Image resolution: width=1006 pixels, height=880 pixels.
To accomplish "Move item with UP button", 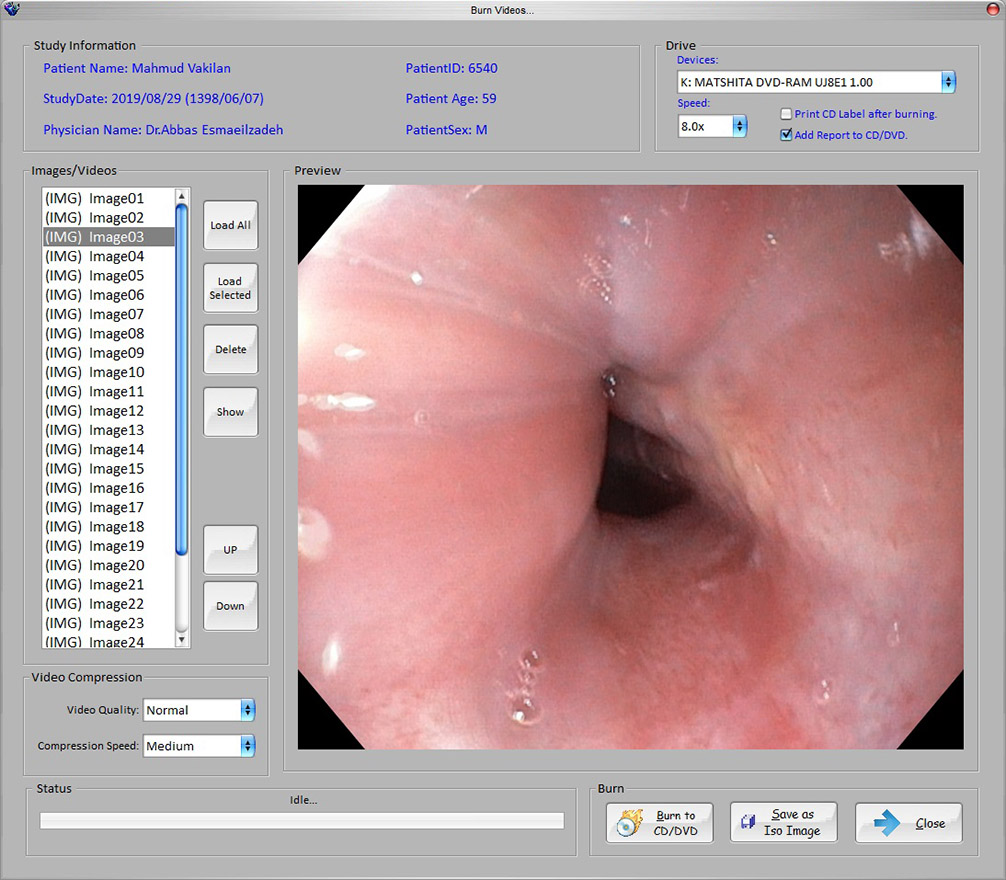I will click(230, 550).
